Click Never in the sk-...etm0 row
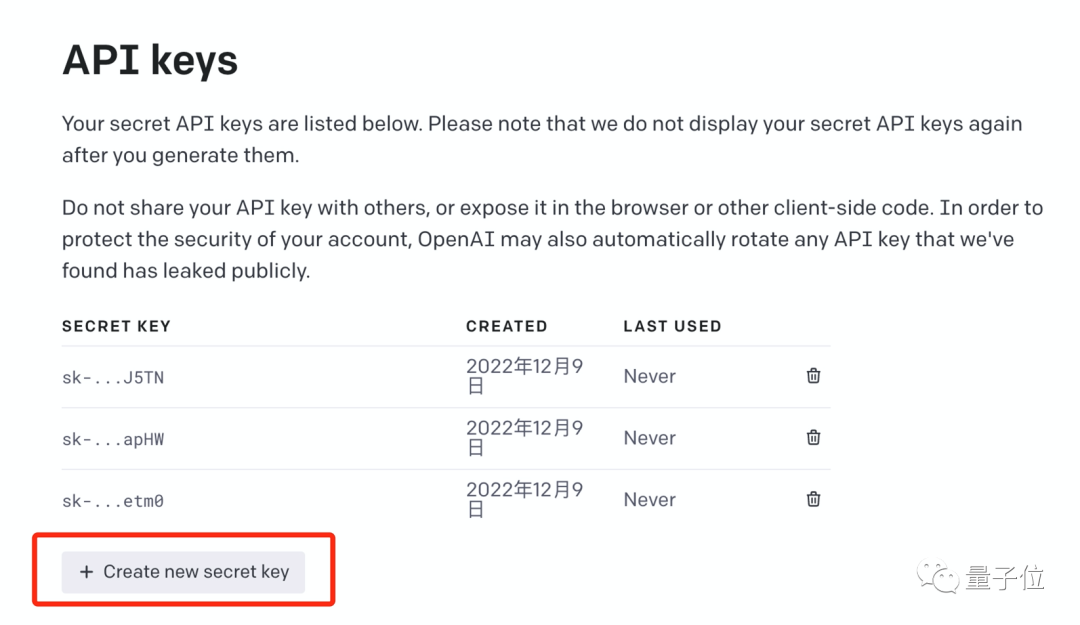 [650, 500]
